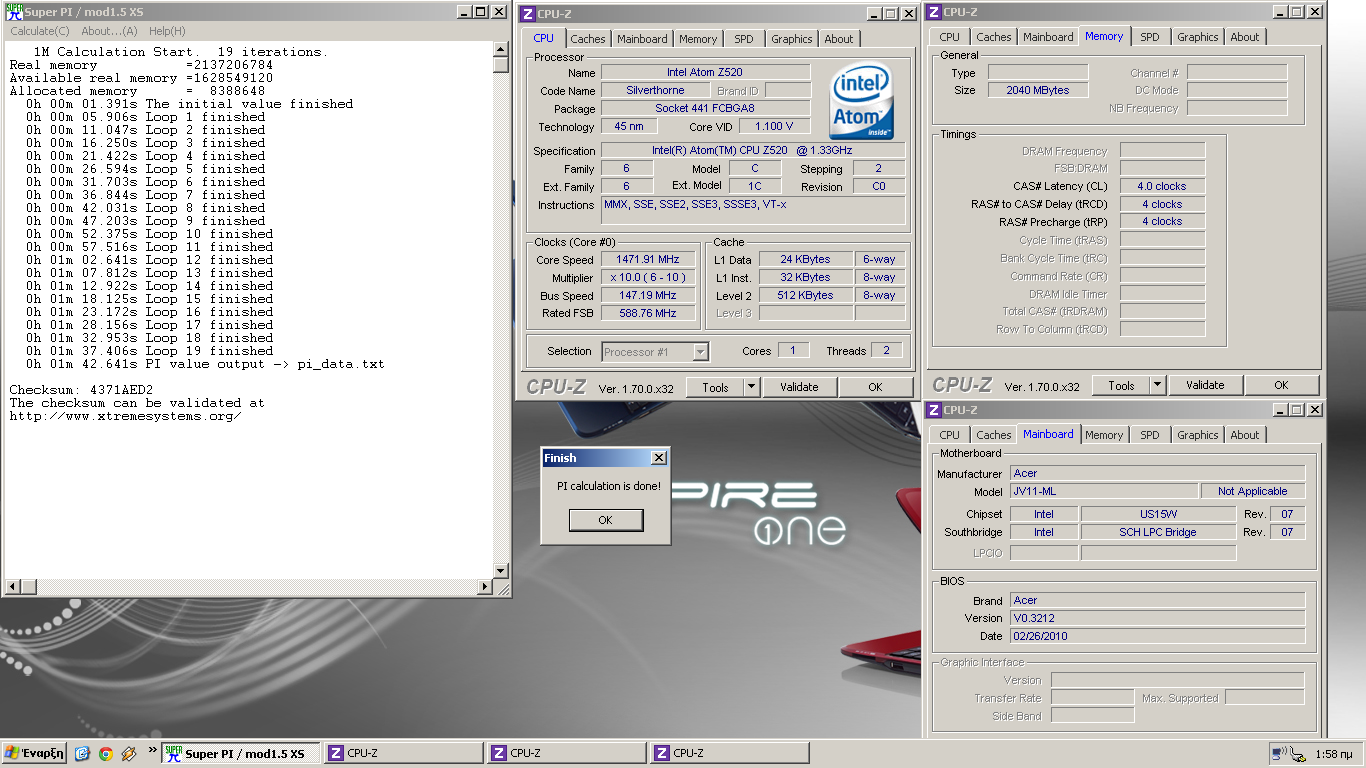Click Validate in the CPU-Z CPU window
This screenshot has height=768, width=1366.
click(799, 387)
